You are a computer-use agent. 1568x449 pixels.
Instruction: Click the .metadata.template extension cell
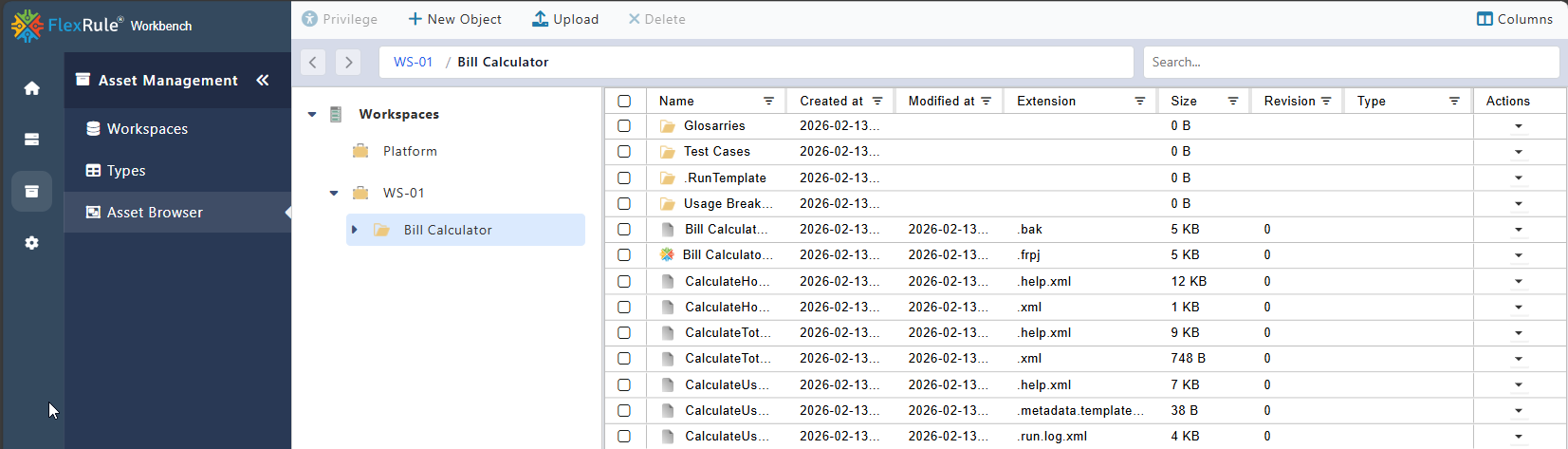tap(1080, 410)
